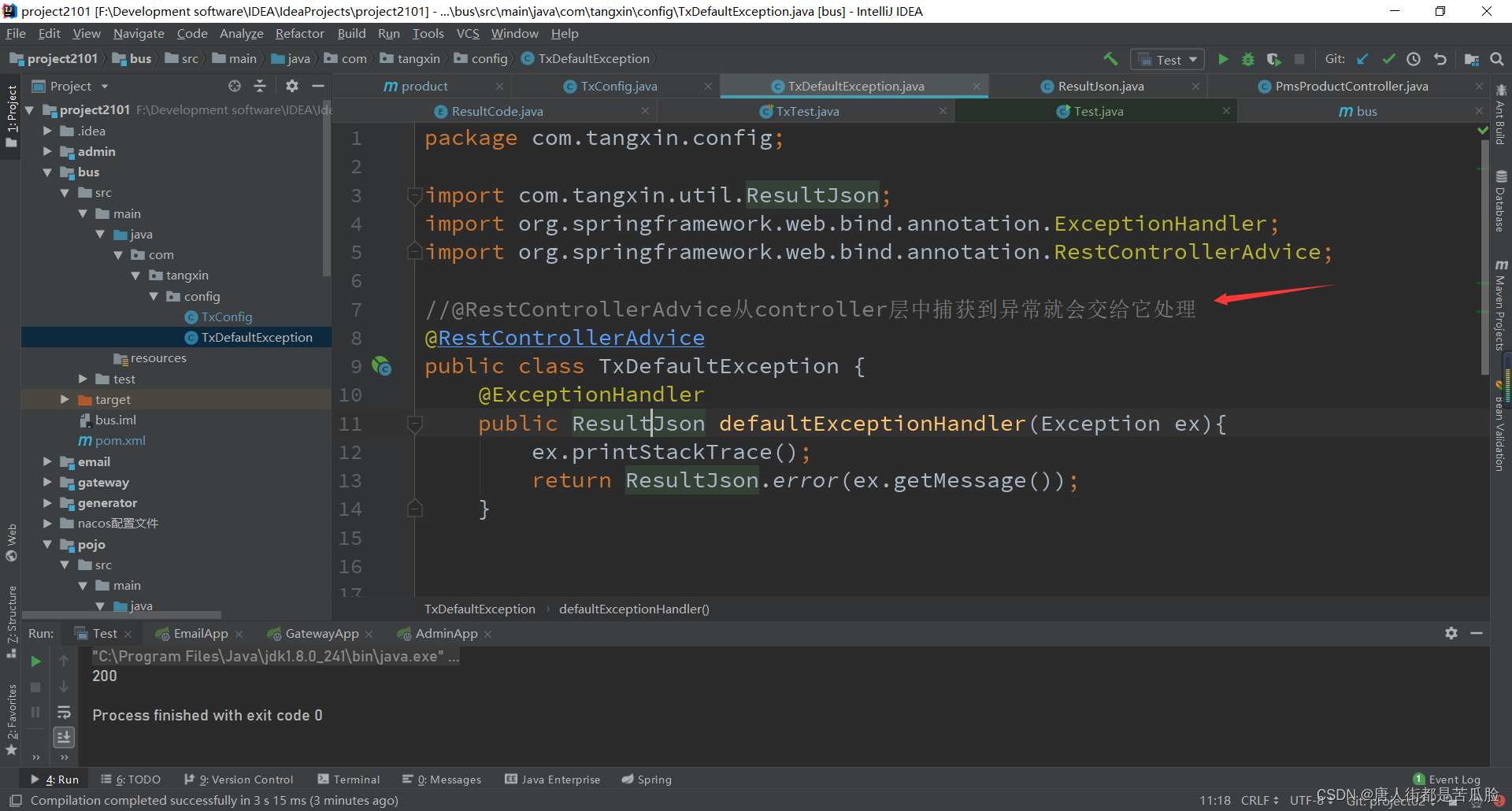This screenshot has height=811, width=1512.
Task: Switch to the PmsProductController.java tab
Action: [x=1351, y=86]
